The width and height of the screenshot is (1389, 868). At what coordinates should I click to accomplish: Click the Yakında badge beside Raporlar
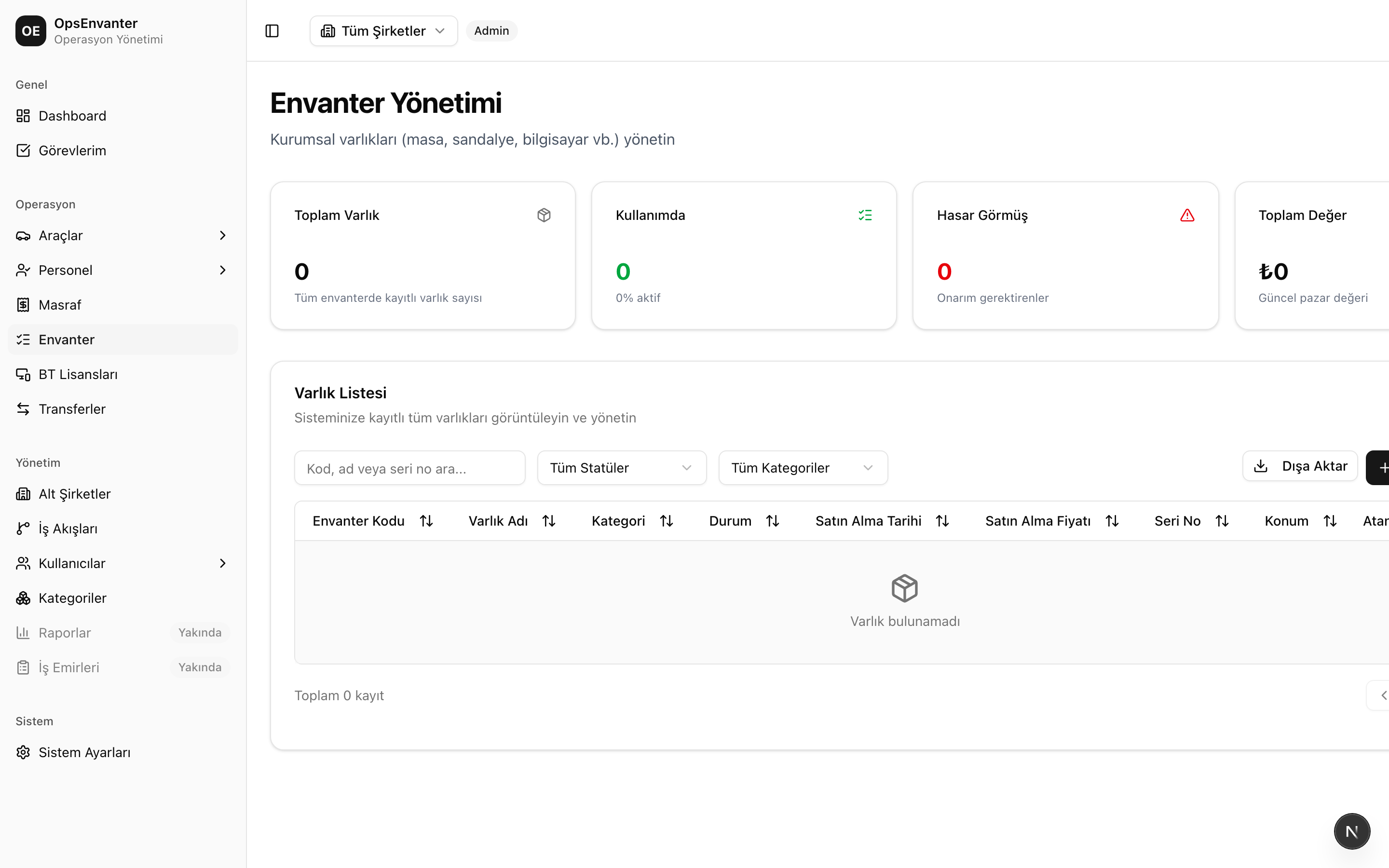[x=200, y=633]
